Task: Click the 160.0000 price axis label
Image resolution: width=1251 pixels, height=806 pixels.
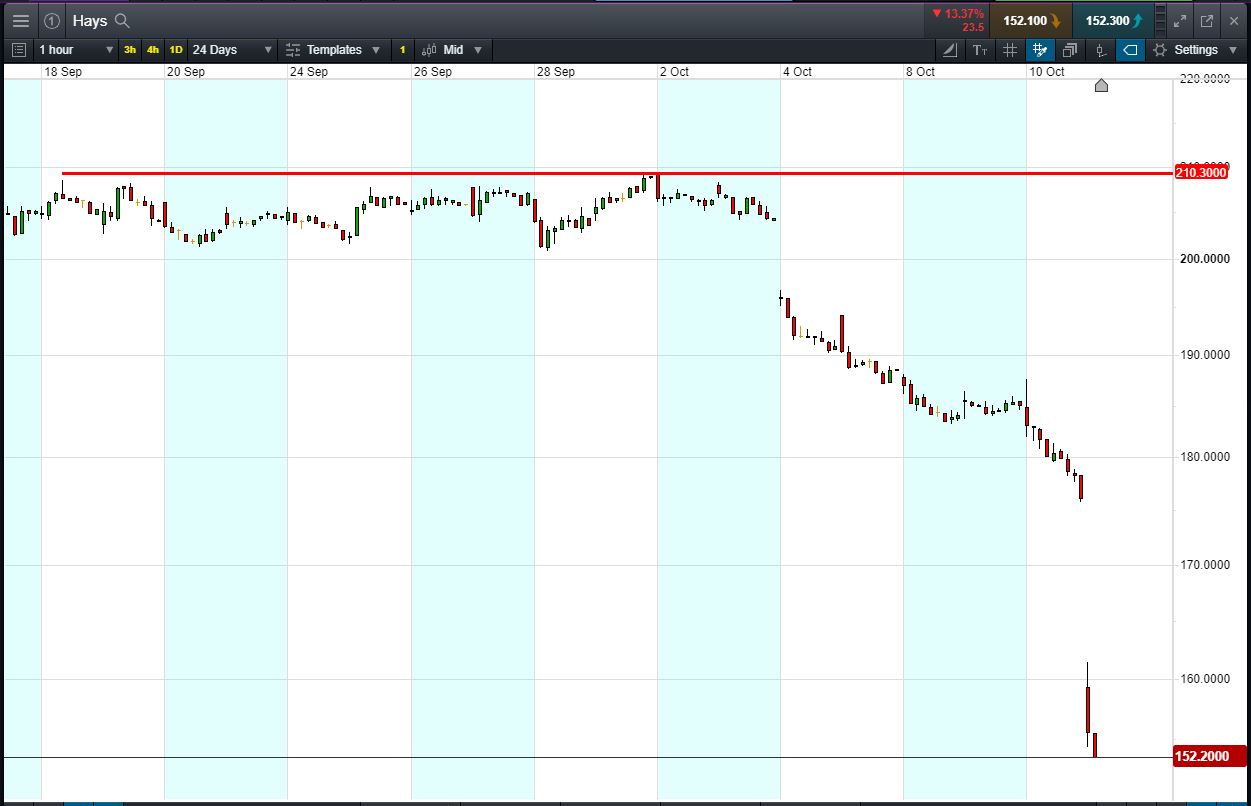Action: point(1205,679)
